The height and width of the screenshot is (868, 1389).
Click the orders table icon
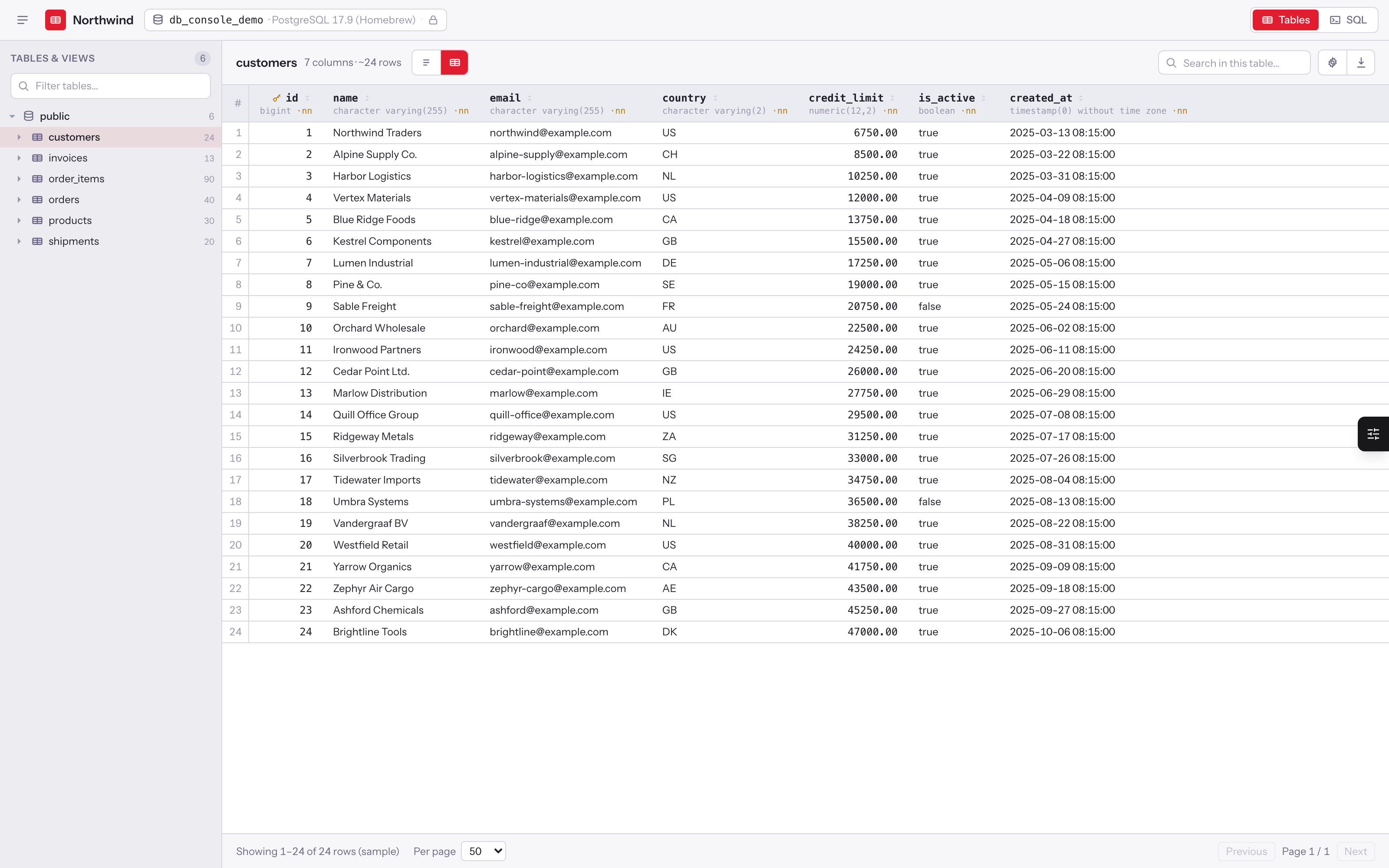37,200
